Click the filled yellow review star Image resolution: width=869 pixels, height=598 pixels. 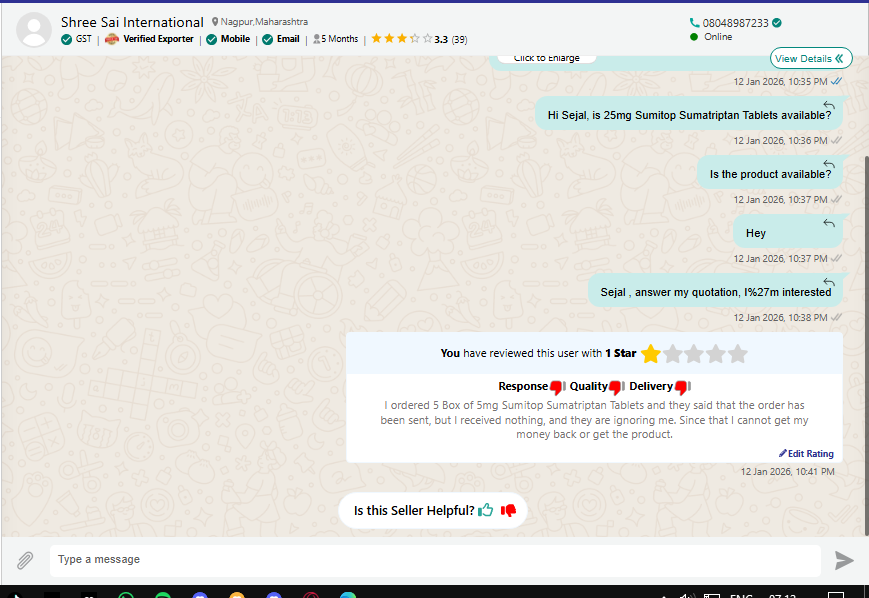pyautogui.click(x=651, y=354)
